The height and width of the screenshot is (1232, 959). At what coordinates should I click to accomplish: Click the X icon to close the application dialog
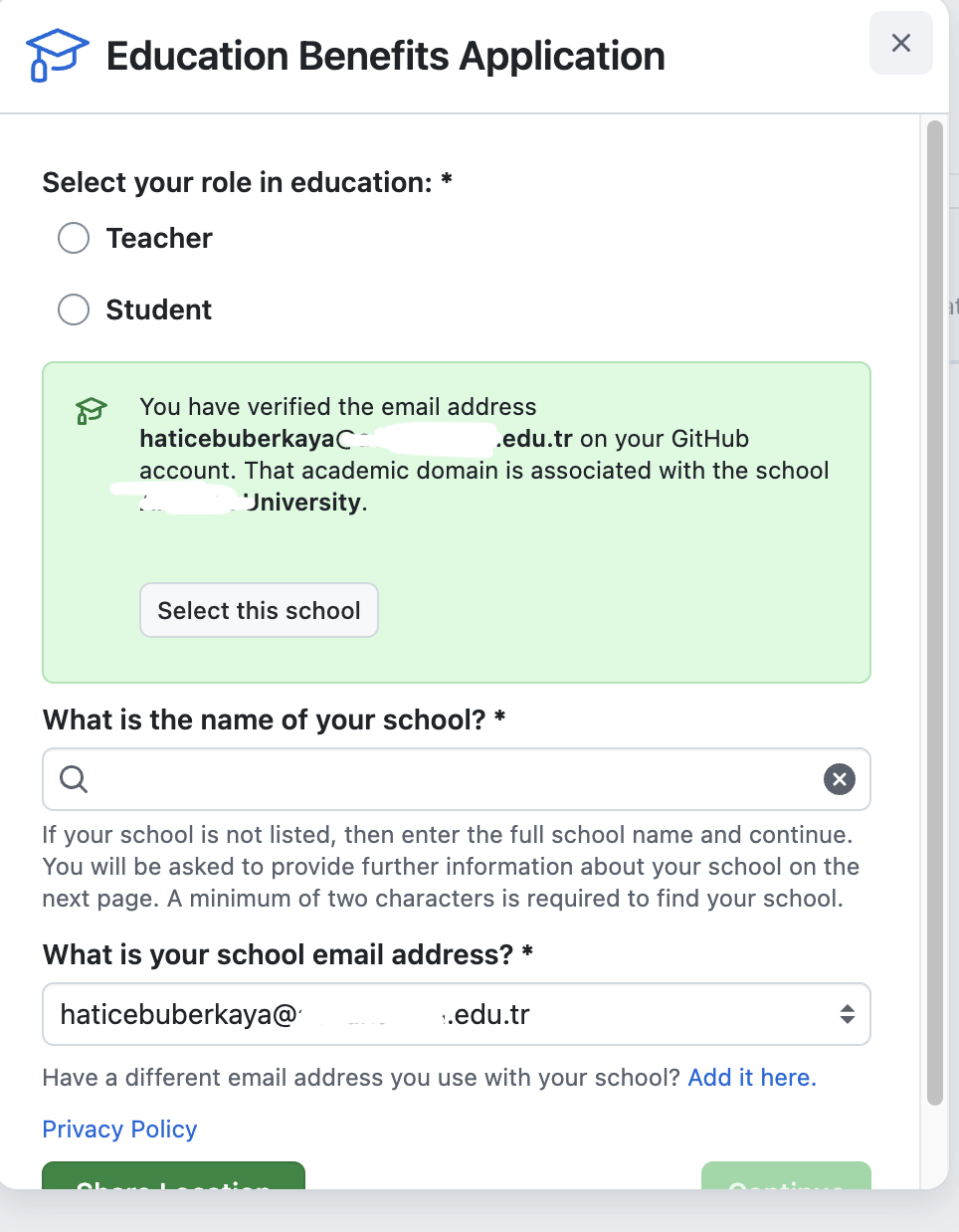click(900, 43)
